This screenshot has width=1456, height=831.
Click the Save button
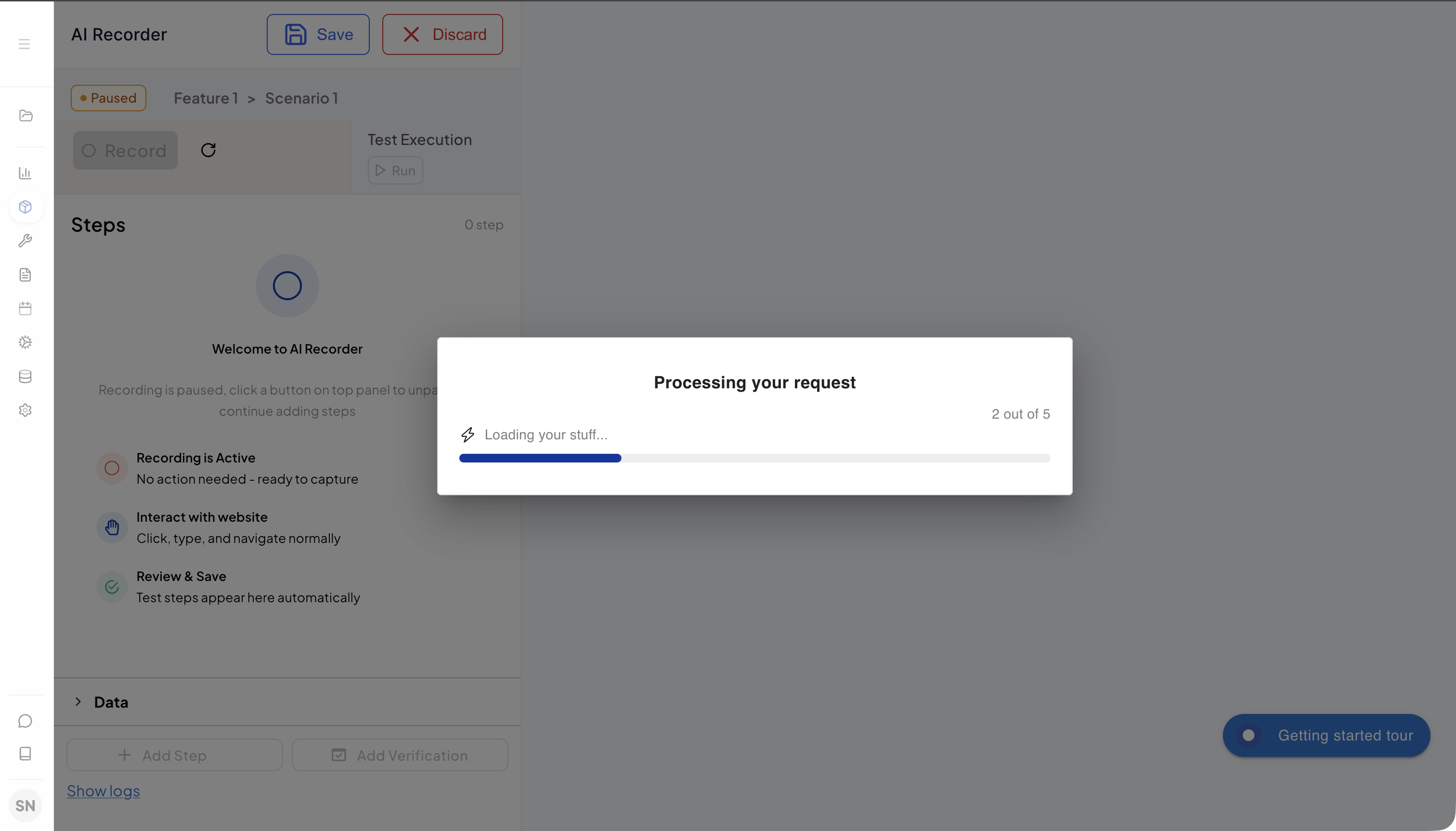click(x=318, y=35)
